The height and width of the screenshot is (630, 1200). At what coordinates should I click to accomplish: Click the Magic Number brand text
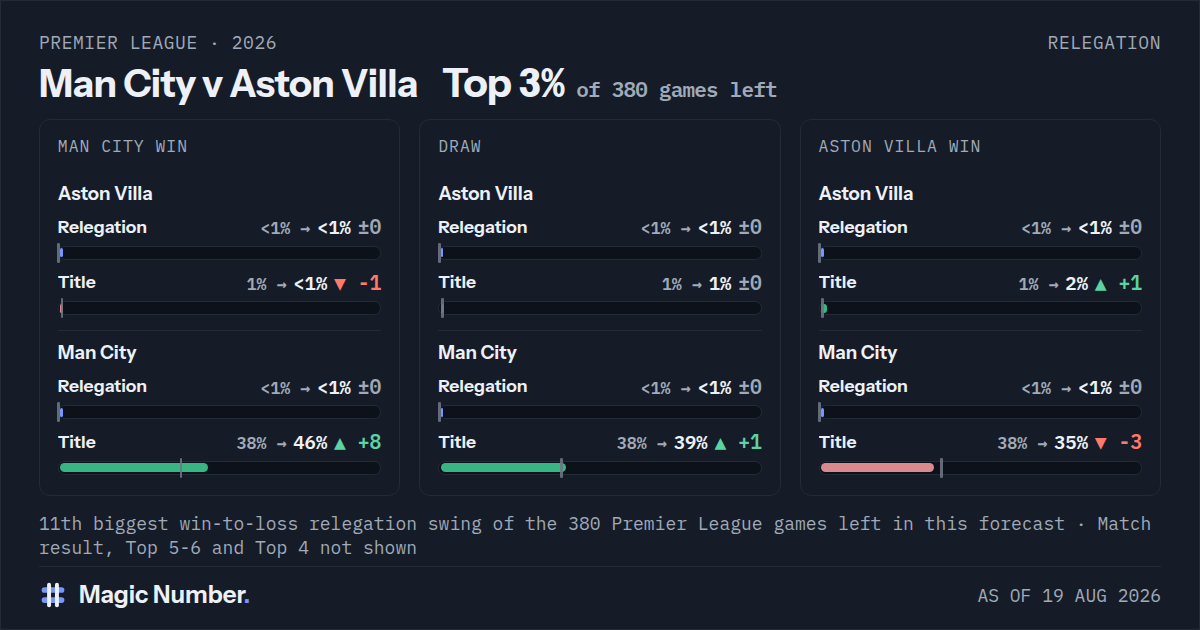pyautogui.click(x=164, y=595)
